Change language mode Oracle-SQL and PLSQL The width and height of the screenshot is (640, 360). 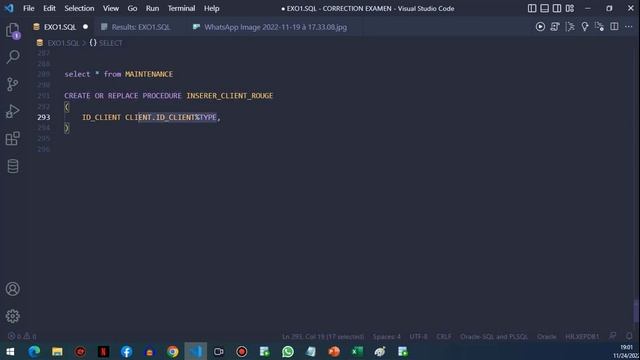click(x=494, y=337)
